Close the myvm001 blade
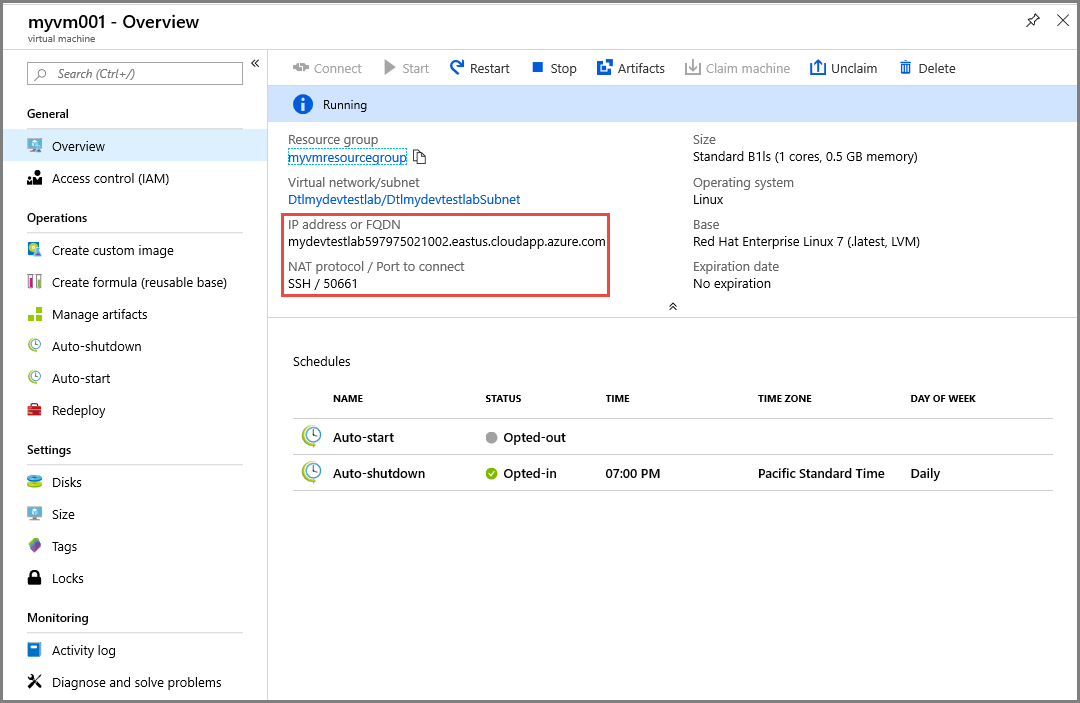The image size is (1080, 703). [1063, 21]
